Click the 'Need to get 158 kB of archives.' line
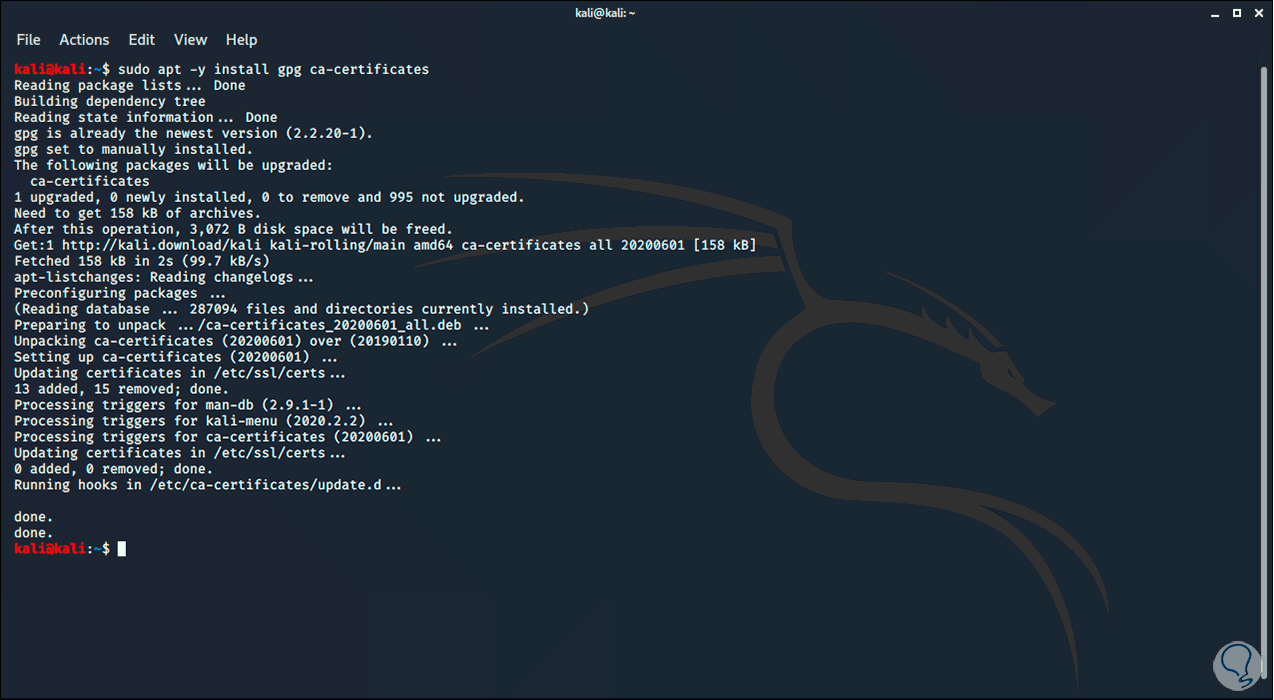The image size is (1274, 700). click(138, 213)
